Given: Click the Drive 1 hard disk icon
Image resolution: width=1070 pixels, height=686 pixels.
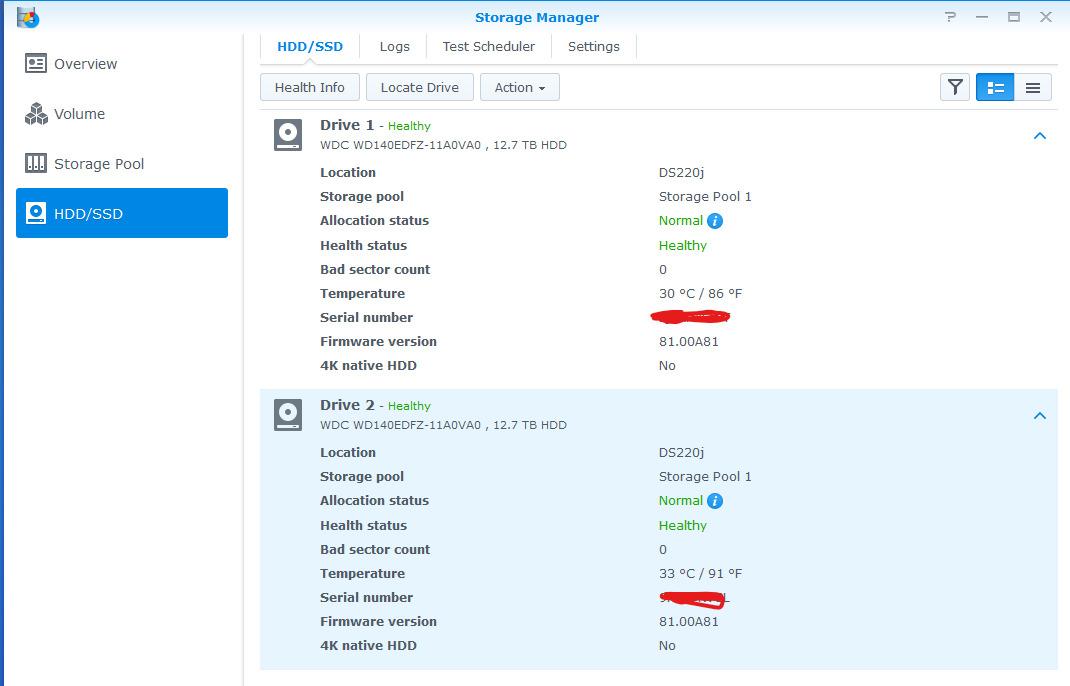Looking at the screenshot, I should click(x=288, y=135).
